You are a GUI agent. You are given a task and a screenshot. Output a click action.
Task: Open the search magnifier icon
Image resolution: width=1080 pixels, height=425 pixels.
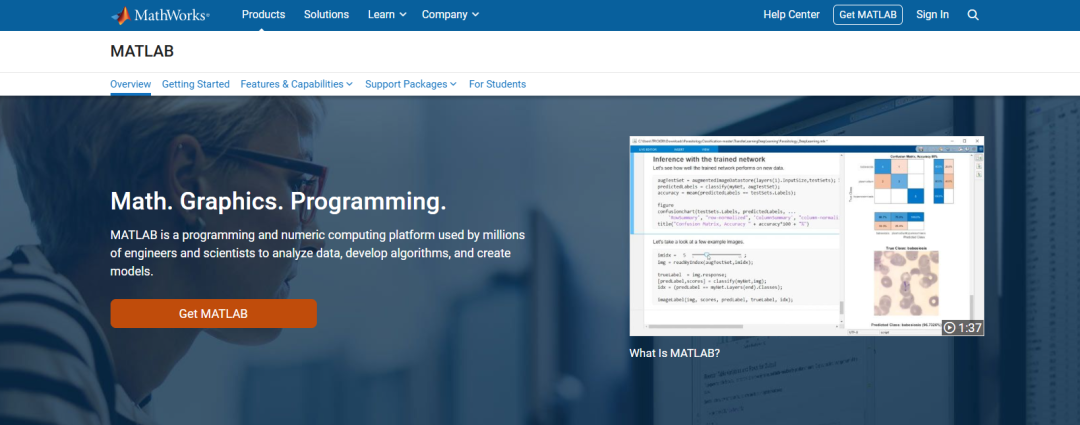(973, 14)
